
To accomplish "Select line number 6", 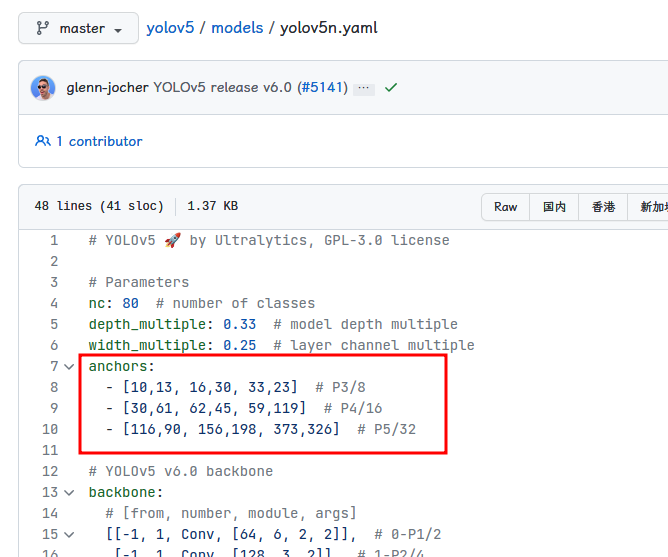I will coord(54,345).
